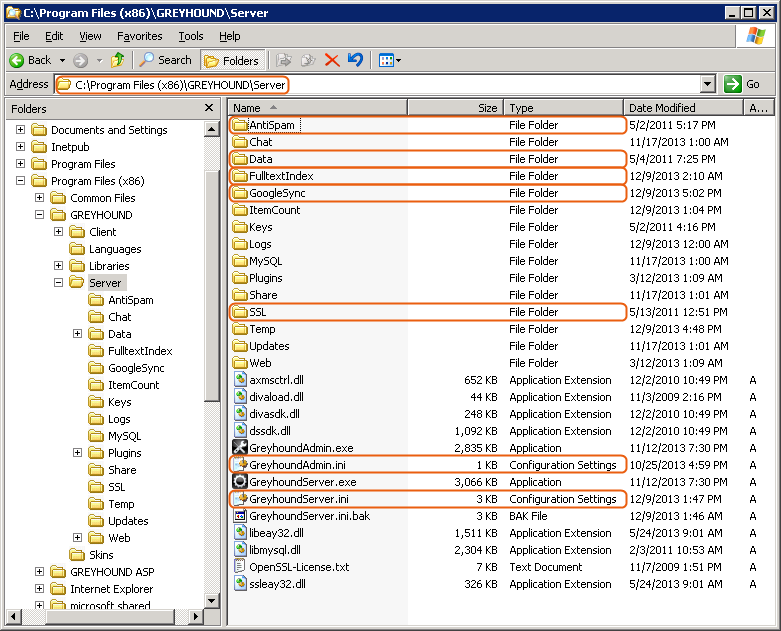Collapse the Server tree node

click(x=58, y=282)
